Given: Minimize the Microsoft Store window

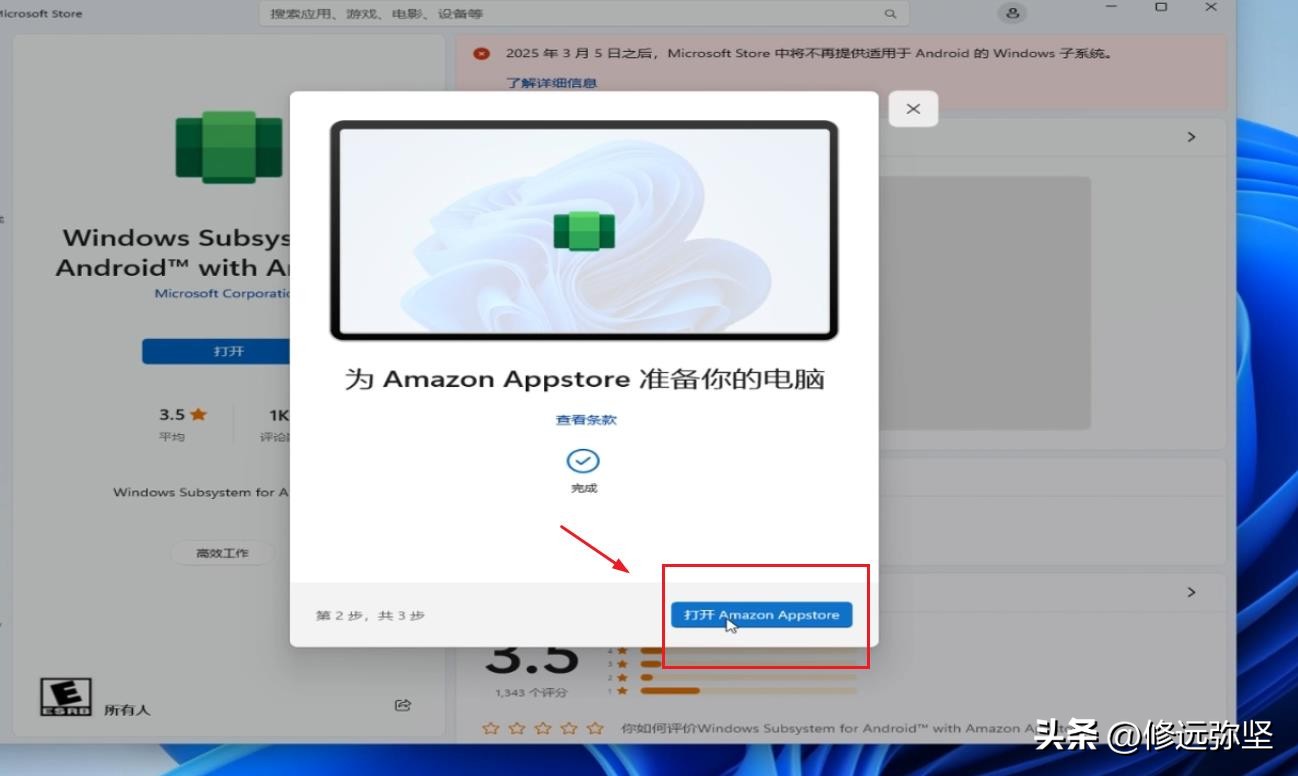Looking at the screenshot, I should pos(1111,8).
